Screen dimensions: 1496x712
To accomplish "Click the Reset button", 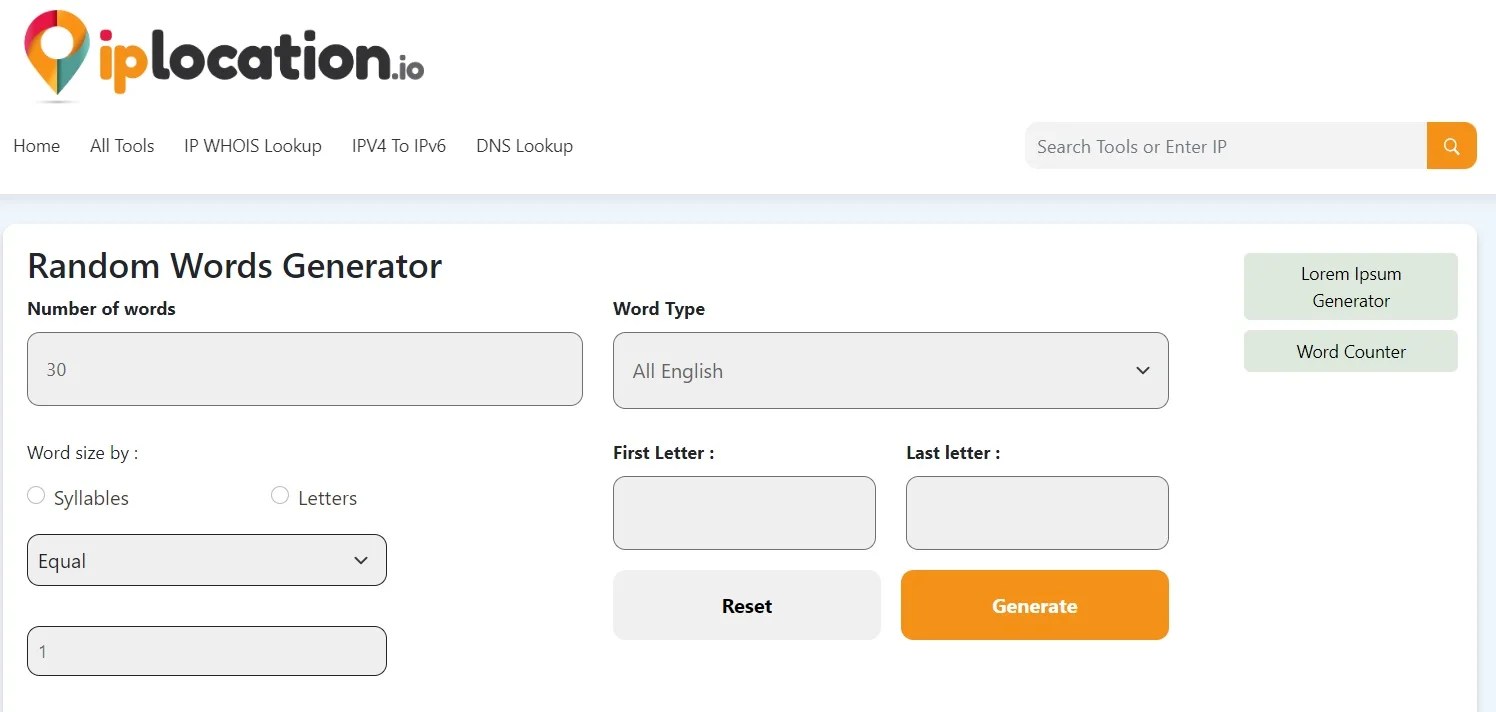I will click(x=746, y=605).
